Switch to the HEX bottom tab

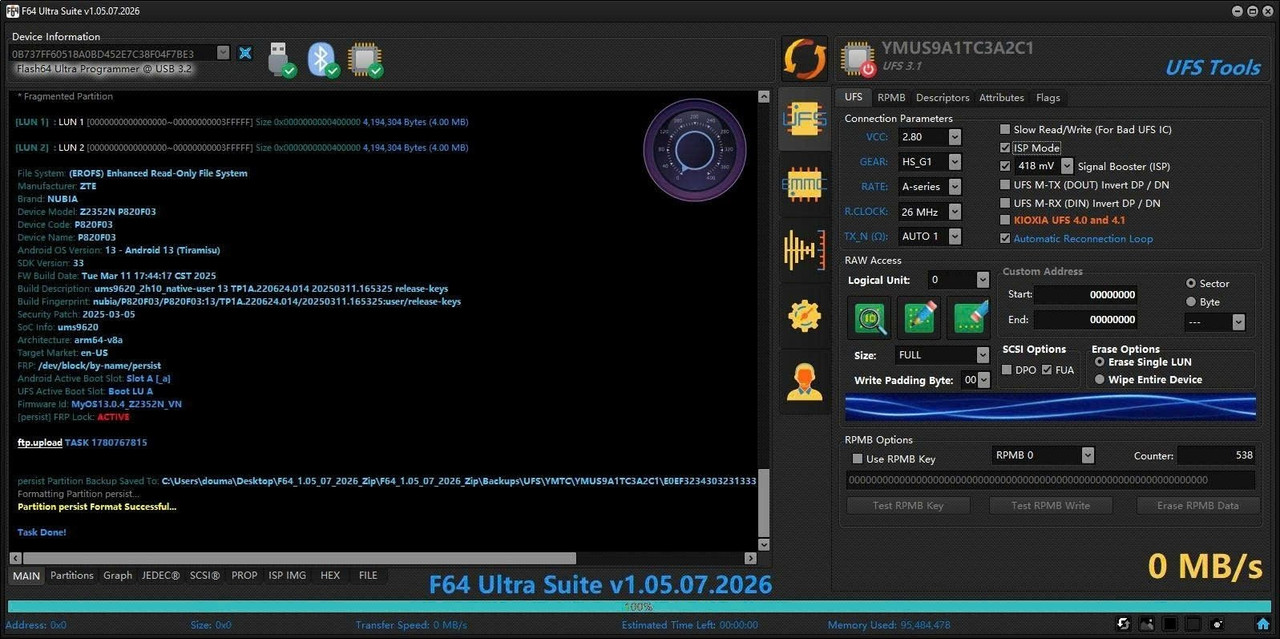[330, 576]
